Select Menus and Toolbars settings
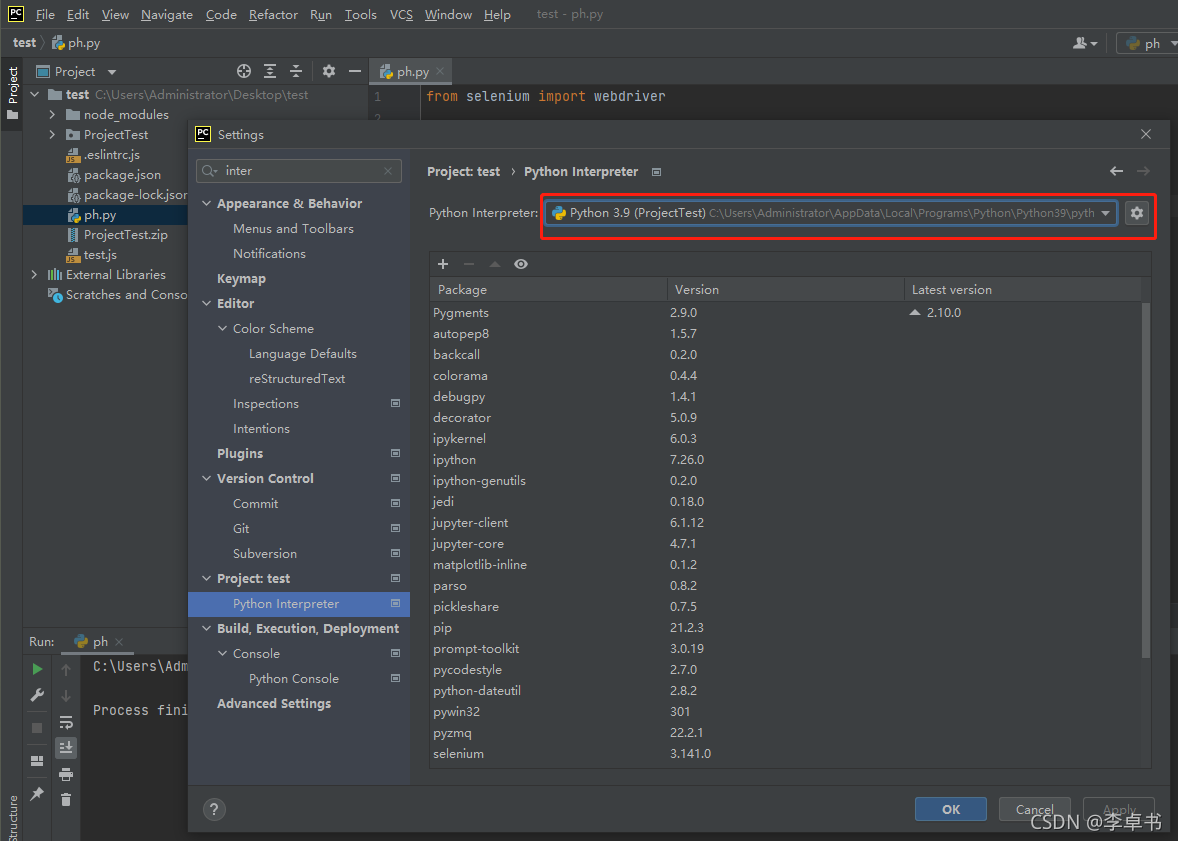 (x=293, y=228)
